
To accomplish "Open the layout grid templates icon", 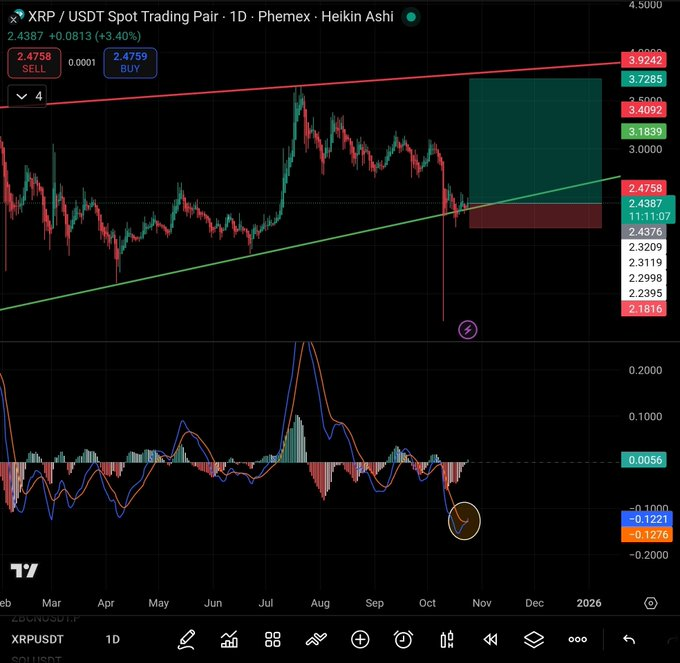I will [x=273, y=639].
